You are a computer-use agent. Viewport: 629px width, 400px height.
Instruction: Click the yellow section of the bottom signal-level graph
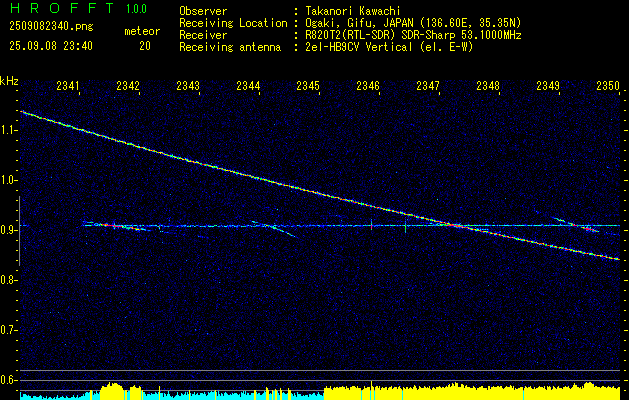[x=472, y=392]
